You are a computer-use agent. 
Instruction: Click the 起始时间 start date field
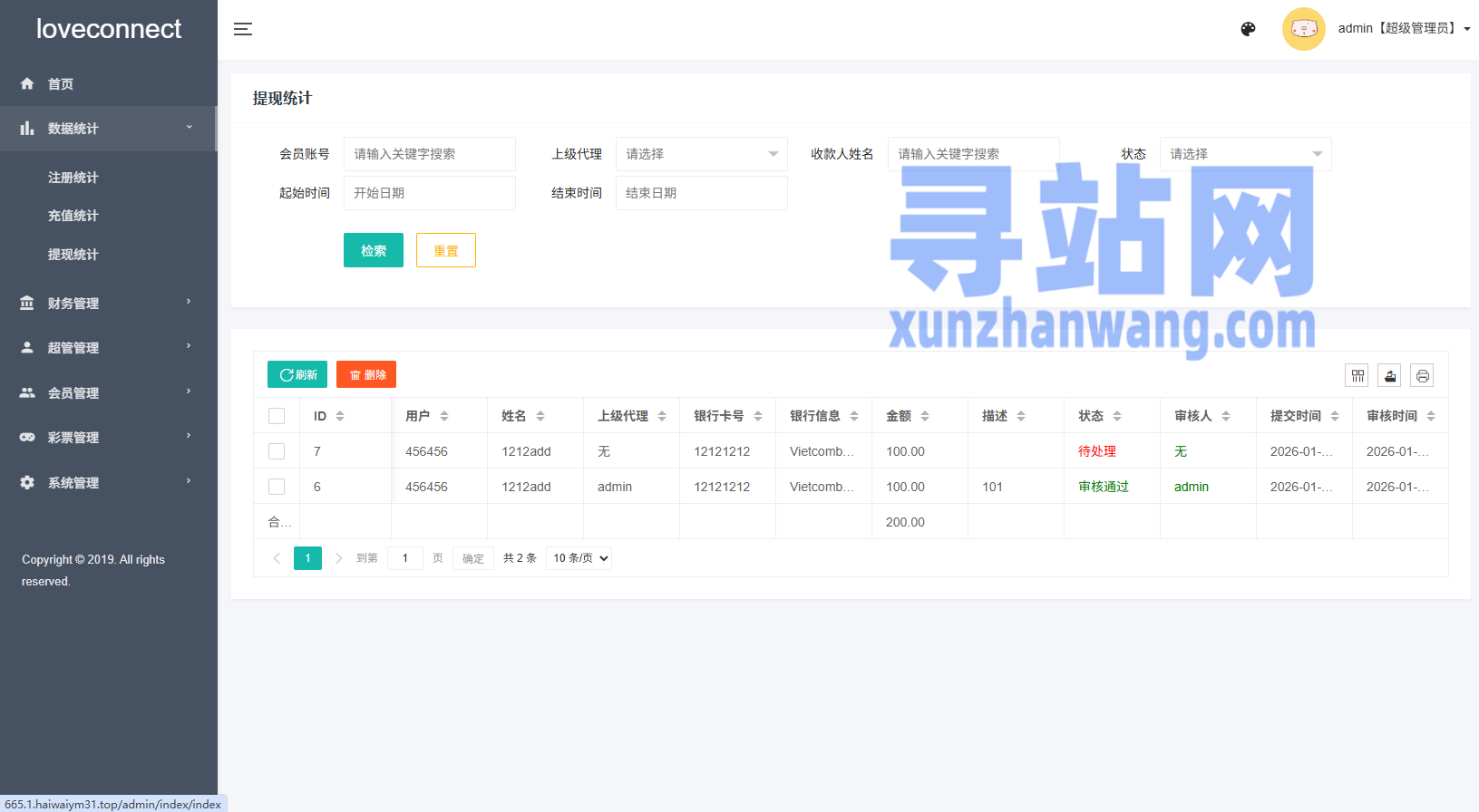tap(429, 193)
